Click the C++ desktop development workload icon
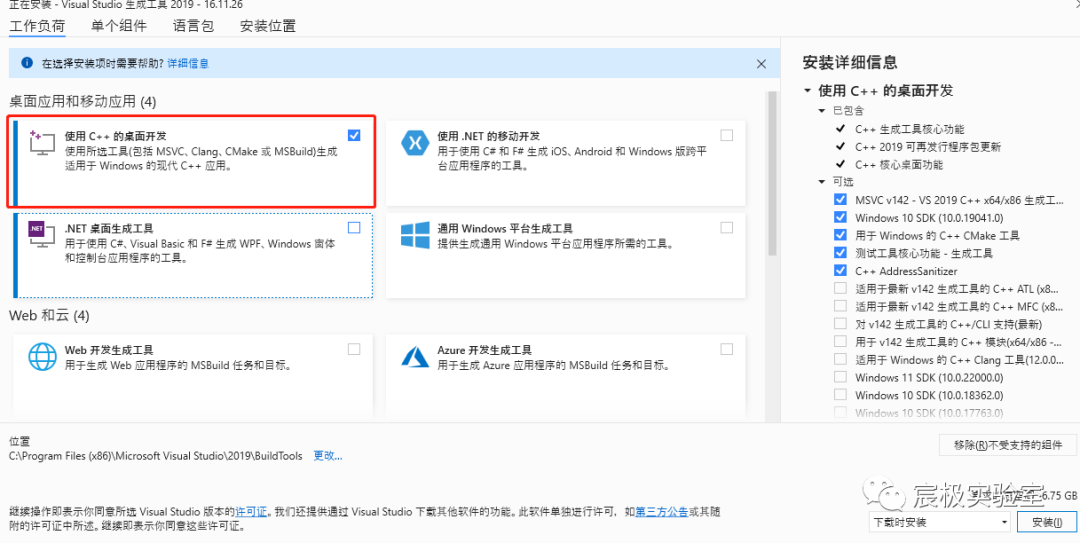 (x=41, y=142)
